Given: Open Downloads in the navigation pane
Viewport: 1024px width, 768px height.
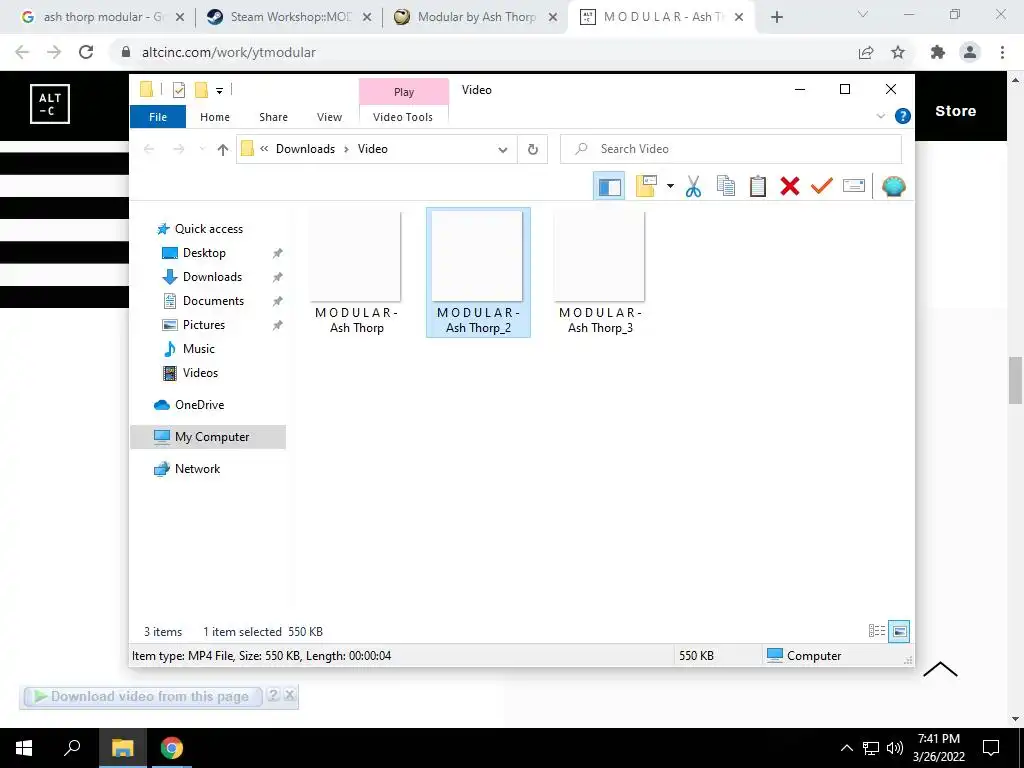Looking at the screenshot, I should click(x=212, y=277).
